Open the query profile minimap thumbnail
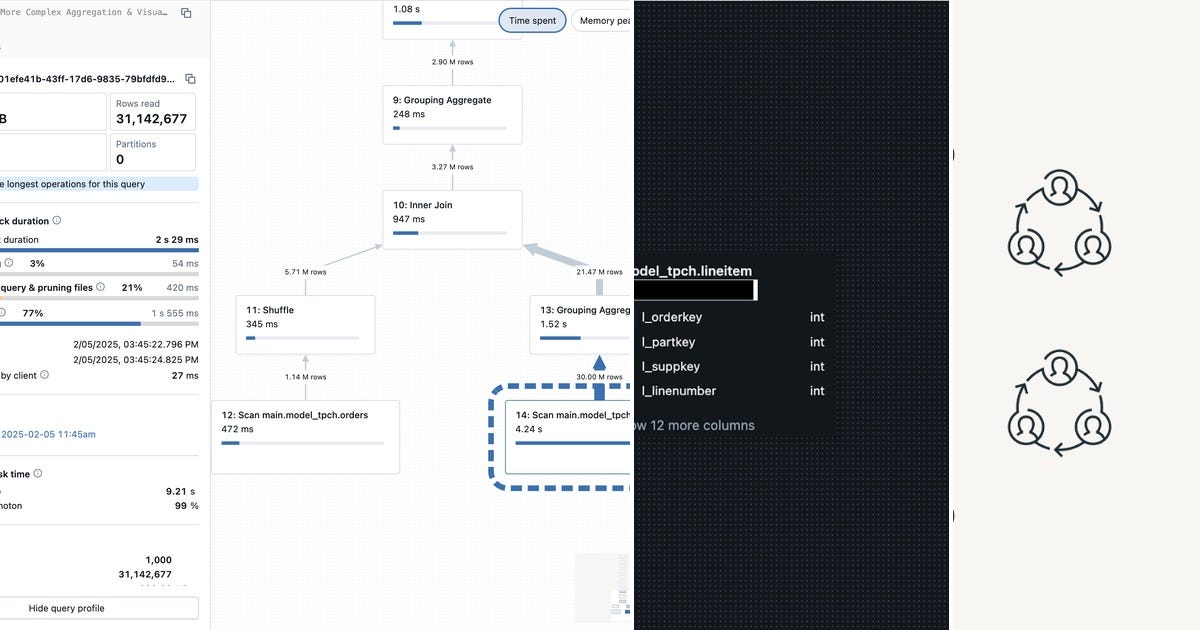 click(x=602, y=587)
